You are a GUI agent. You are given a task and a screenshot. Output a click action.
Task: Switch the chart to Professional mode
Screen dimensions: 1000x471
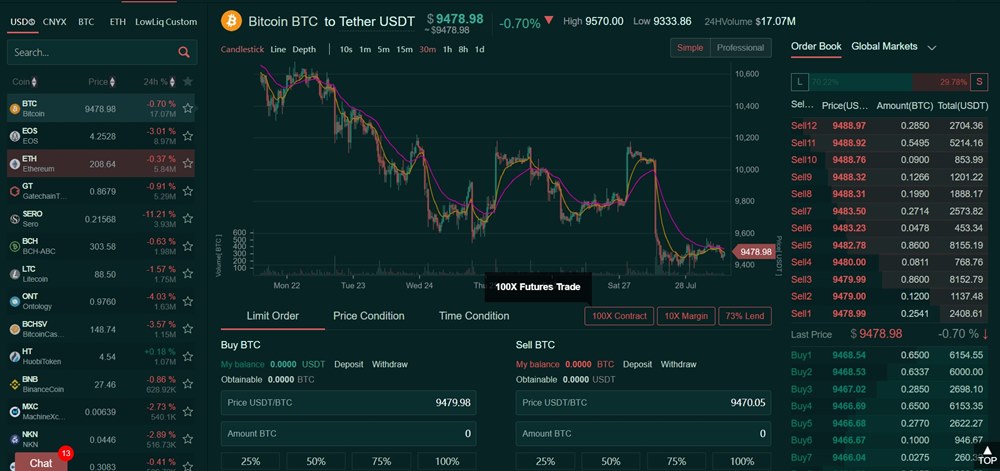click(740, 47)
